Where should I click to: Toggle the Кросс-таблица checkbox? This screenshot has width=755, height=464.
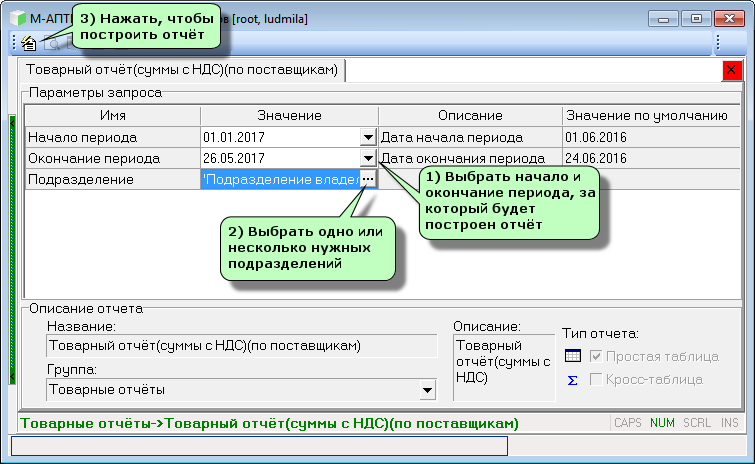click(596, 379)
